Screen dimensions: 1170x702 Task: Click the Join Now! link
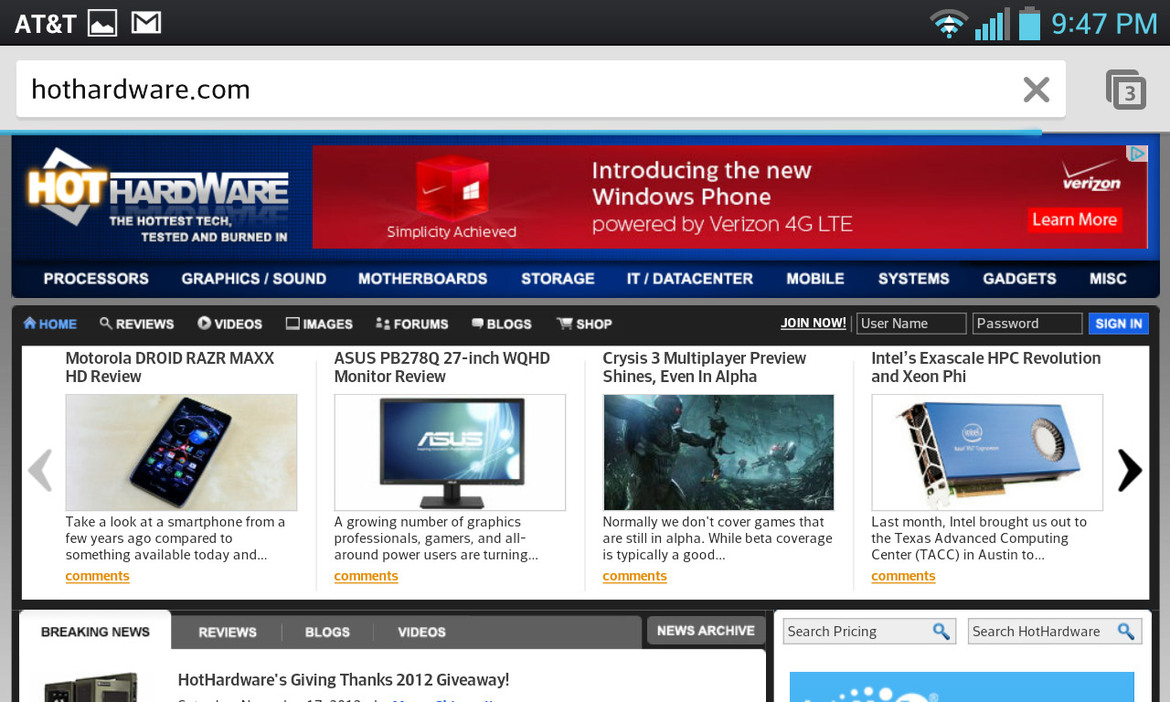(x=813, y=323)
